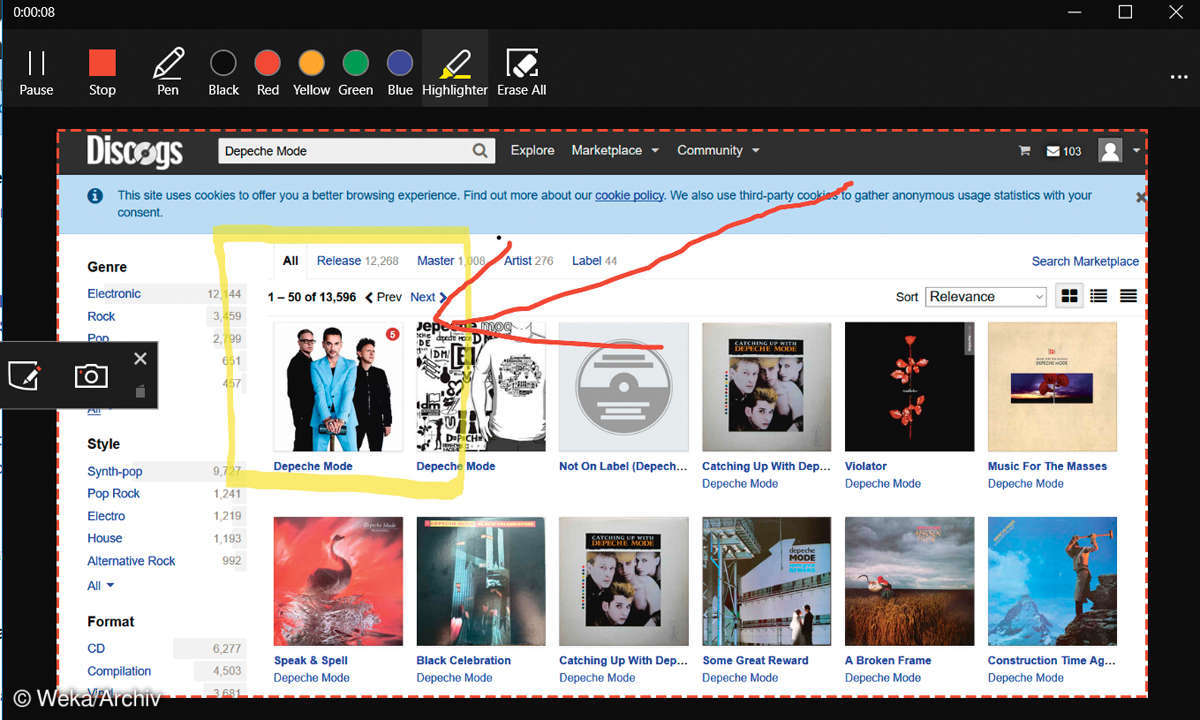Open the Violator album cover
Viewport: 1200px width, 720px height.
pos(910,387)
